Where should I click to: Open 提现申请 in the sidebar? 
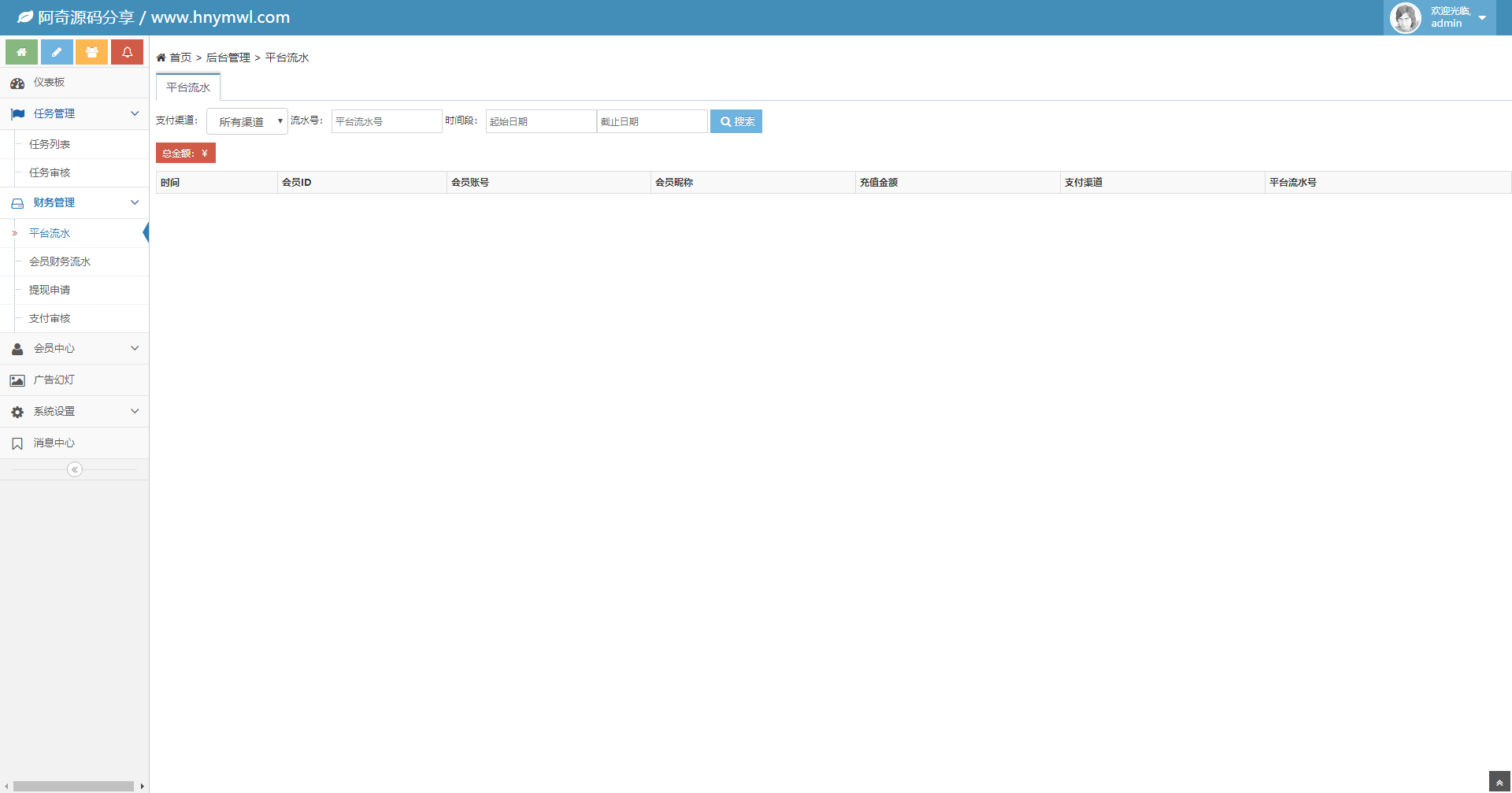point(50,290)
